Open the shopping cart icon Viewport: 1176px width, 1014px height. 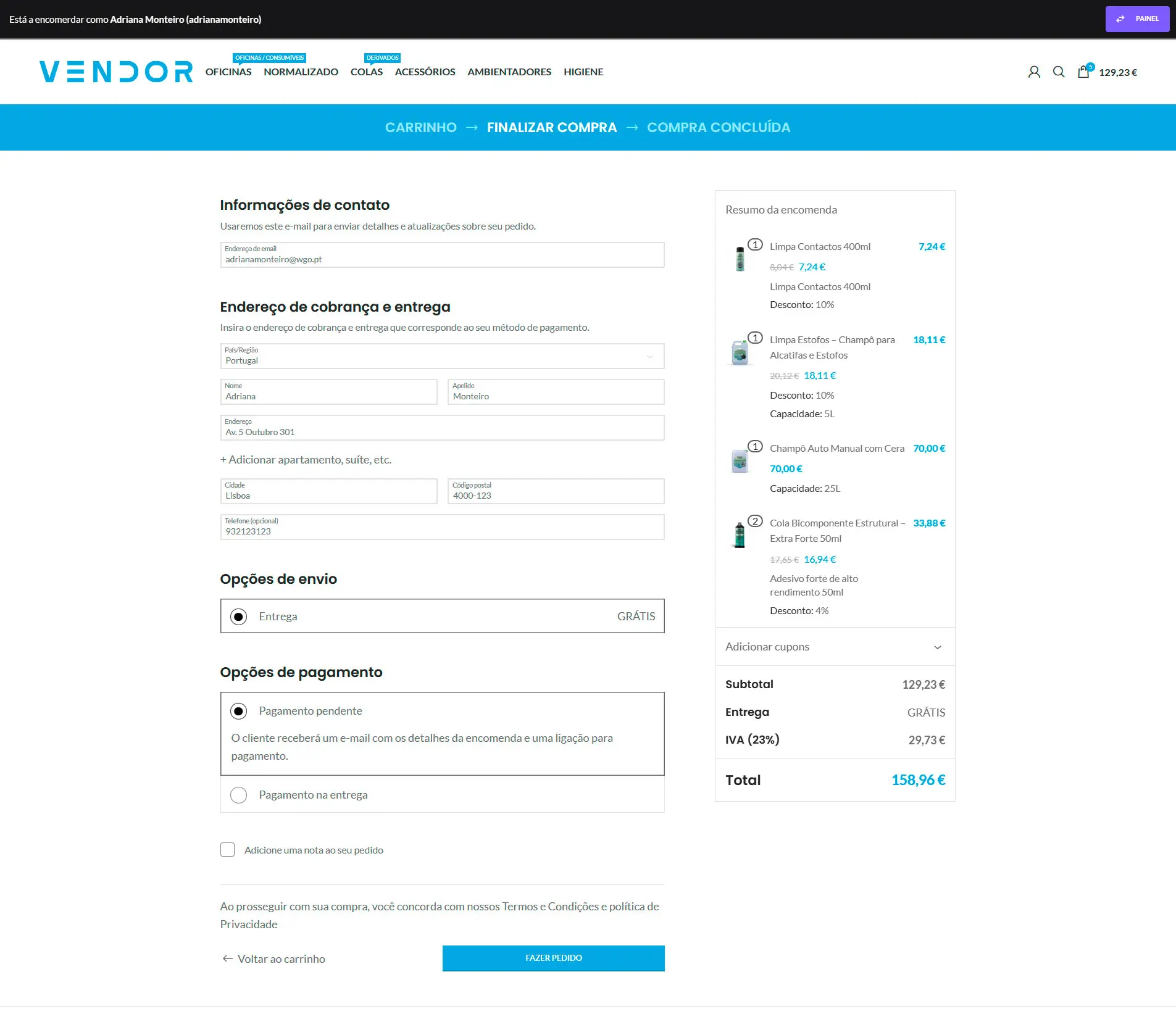coord(1085,72)
